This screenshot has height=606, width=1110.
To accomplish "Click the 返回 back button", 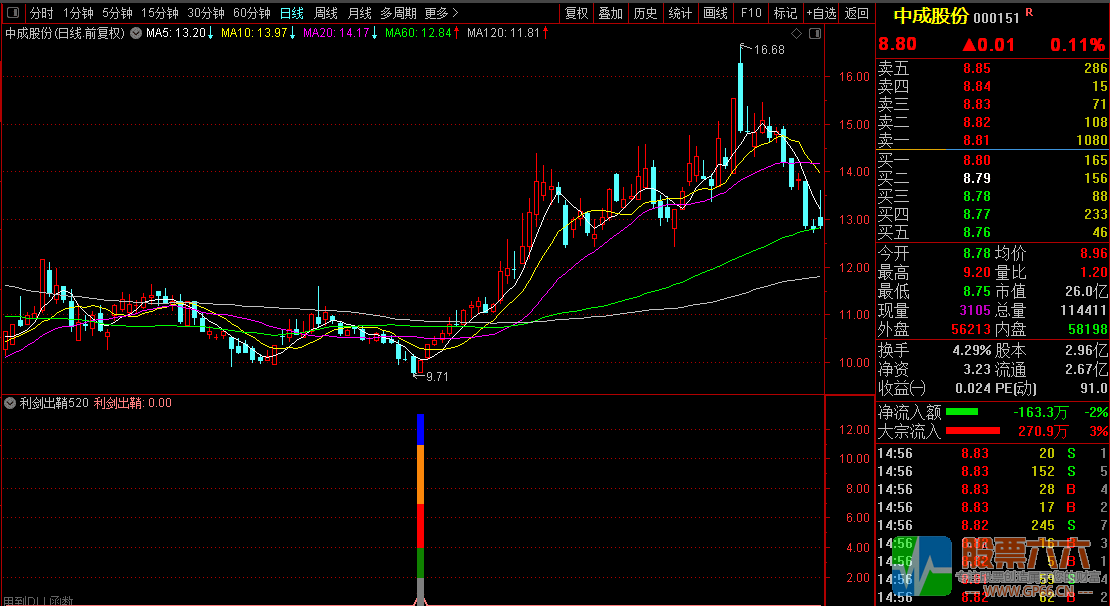I will [857, 13].
